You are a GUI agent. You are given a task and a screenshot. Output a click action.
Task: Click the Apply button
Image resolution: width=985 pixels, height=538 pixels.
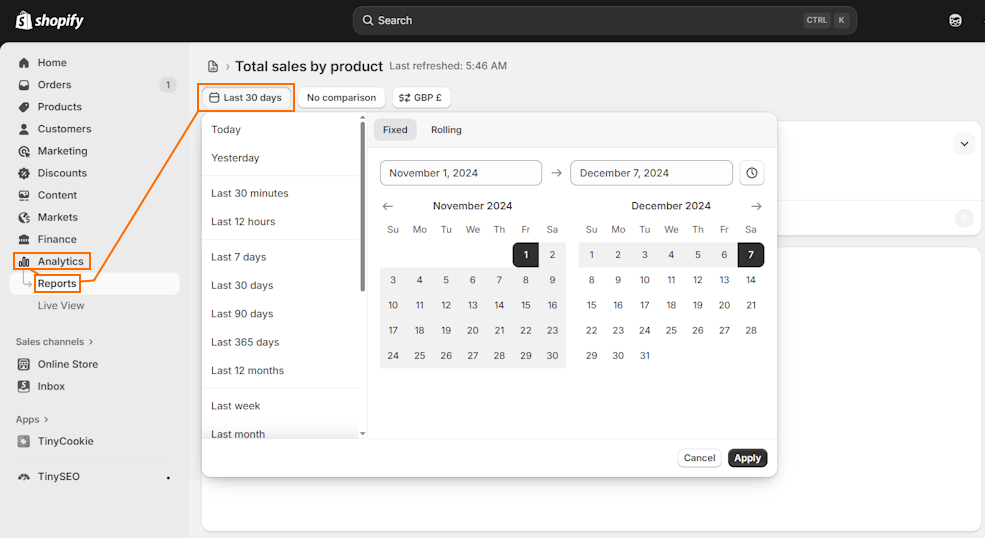[x=748, y=458]
